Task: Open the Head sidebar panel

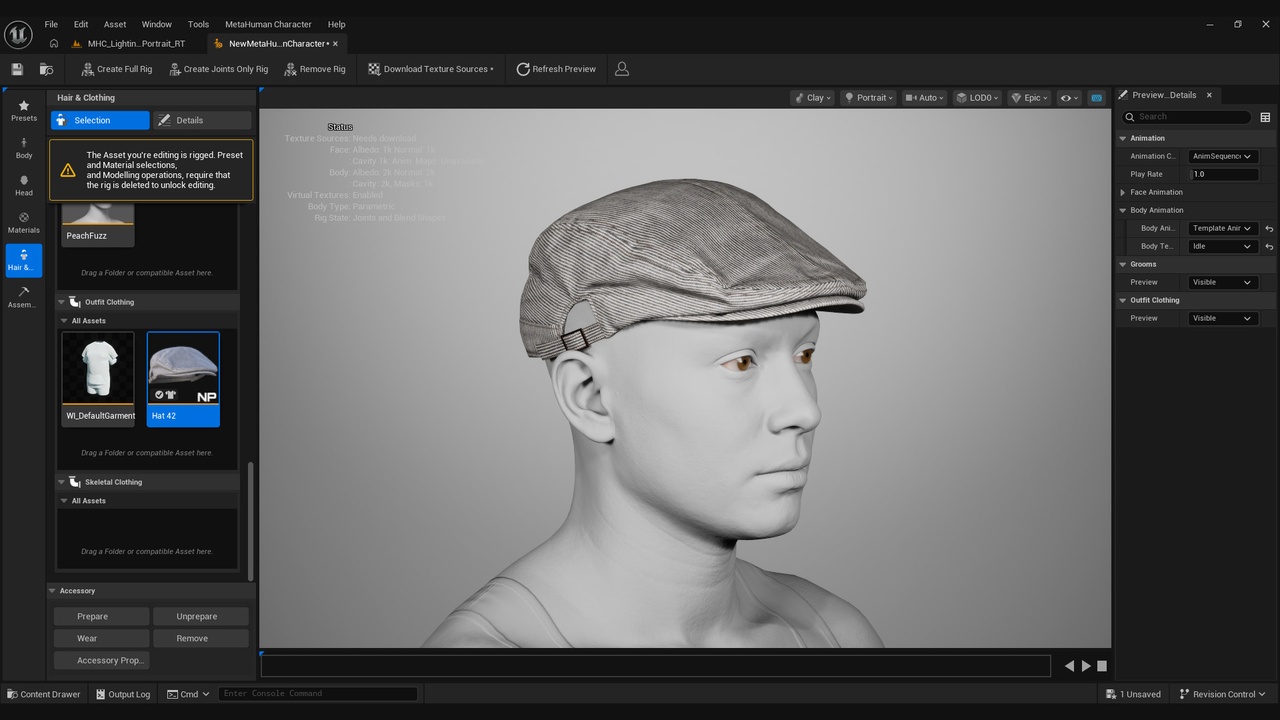Action: (24, 186)
